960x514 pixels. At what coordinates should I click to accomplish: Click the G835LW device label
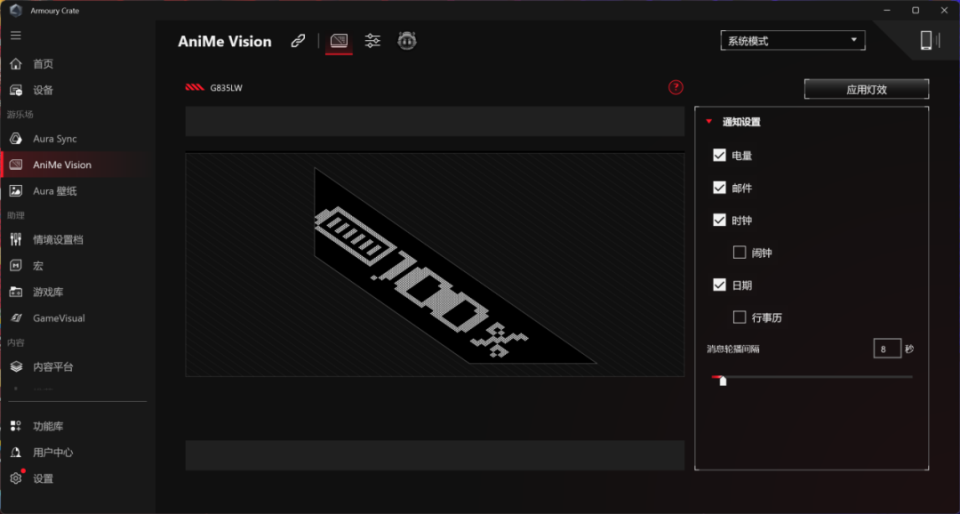(226, 88)
